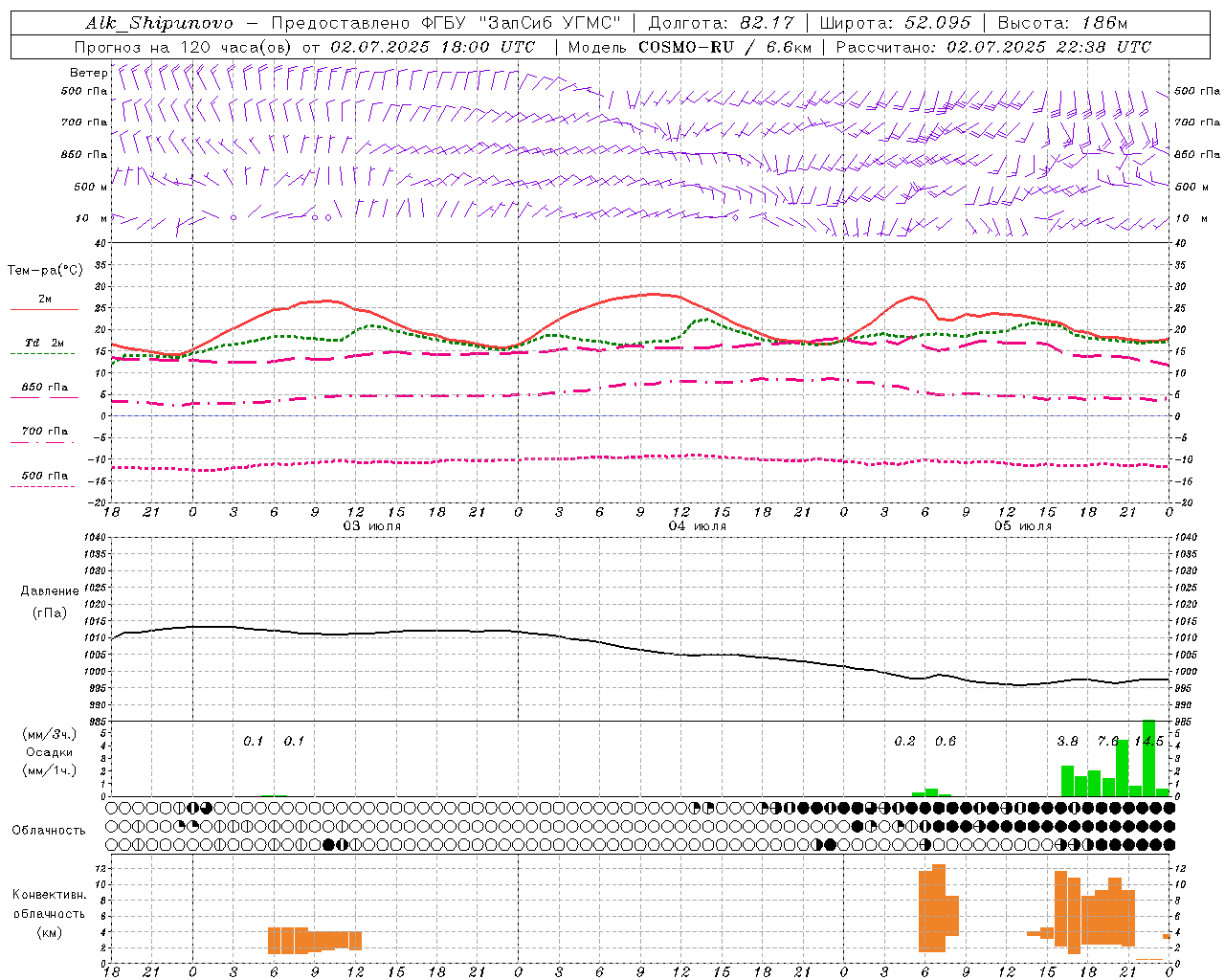The width and height of the screenshot is (1225, 980).
Task: Click the 0.6 precipitation value
Action: click(x=946, y=742)
